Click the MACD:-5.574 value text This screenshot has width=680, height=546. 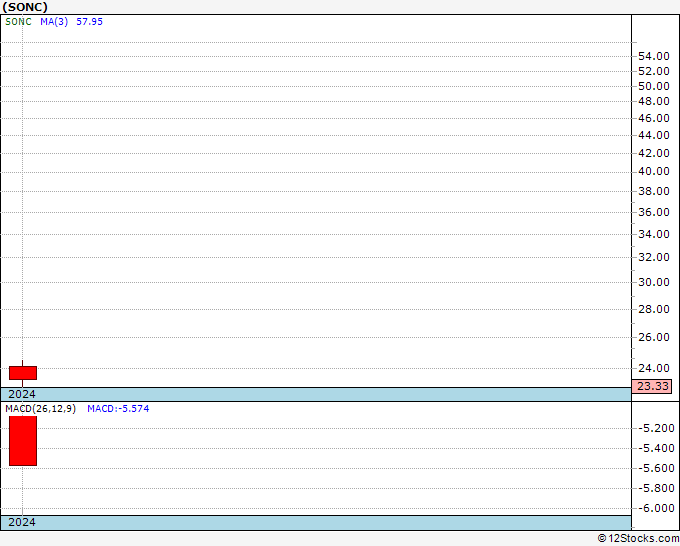click(118, 409)
